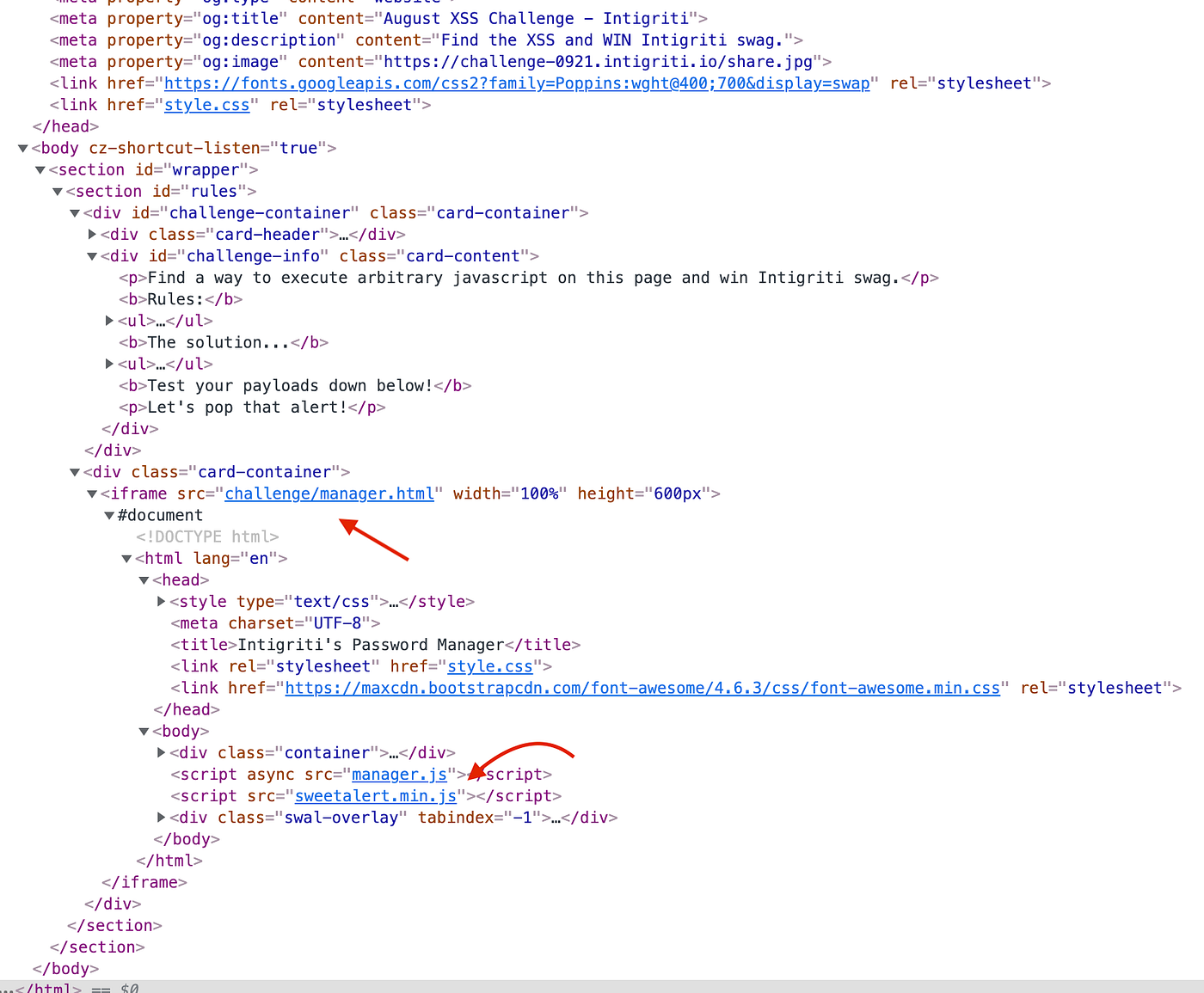Select the final closing body tag

pos(65,969)
